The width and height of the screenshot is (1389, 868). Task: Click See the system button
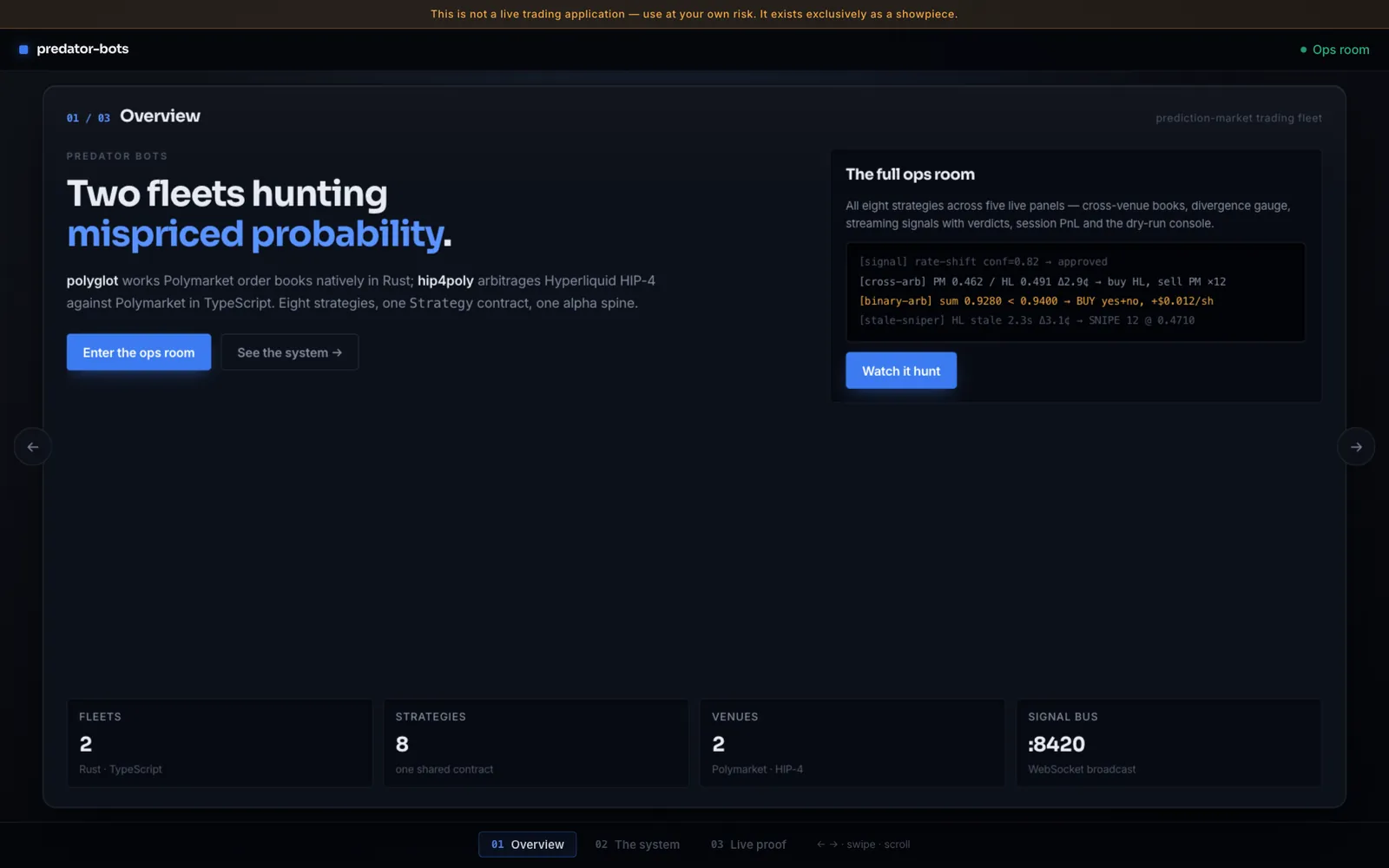290,352
